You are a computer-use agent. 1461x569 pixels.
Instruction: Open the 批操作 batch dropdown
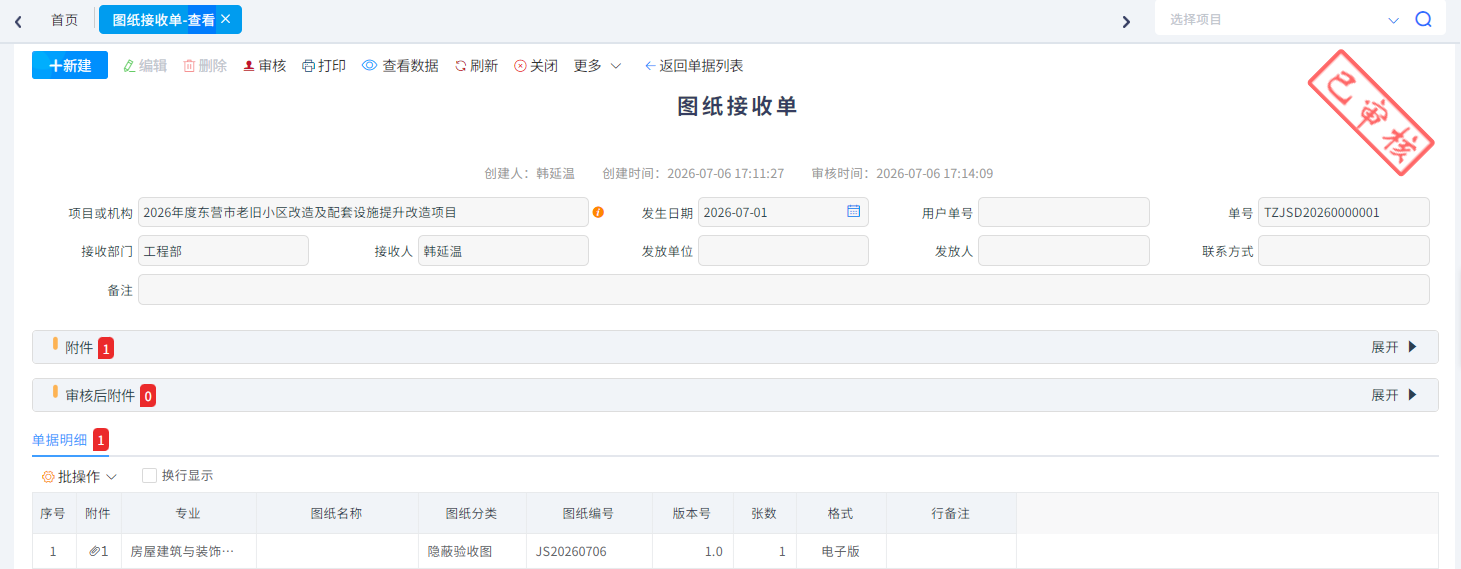coord(79,476)
